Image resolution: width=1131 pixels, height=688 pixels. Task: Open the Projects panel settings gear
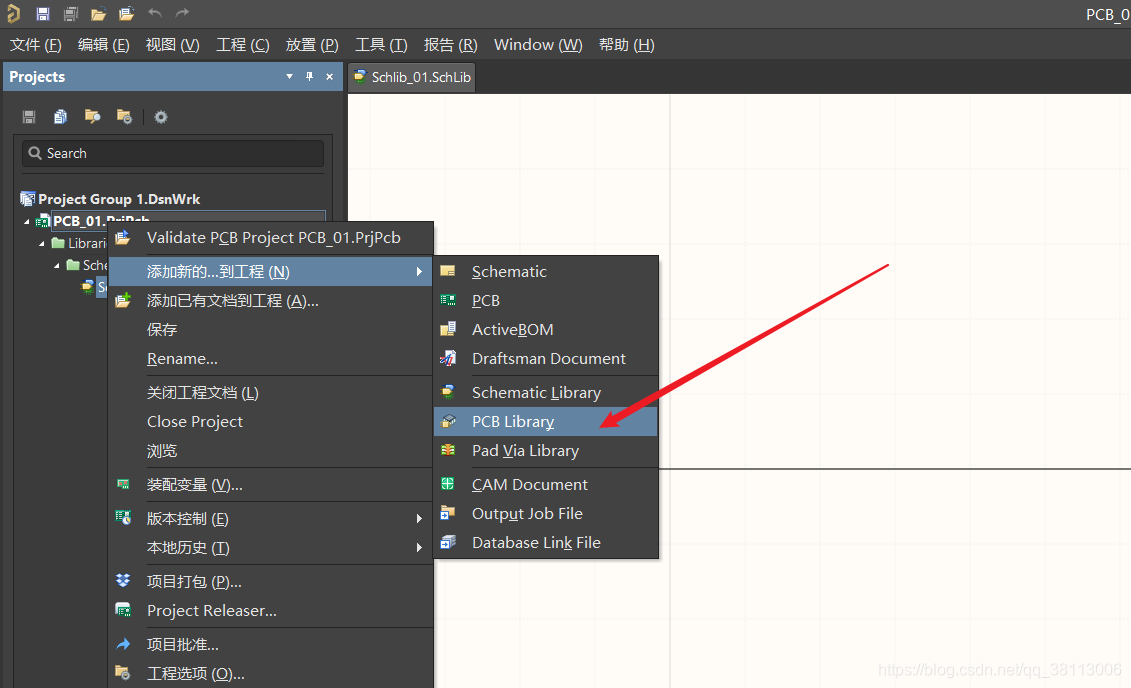point(161,117)
